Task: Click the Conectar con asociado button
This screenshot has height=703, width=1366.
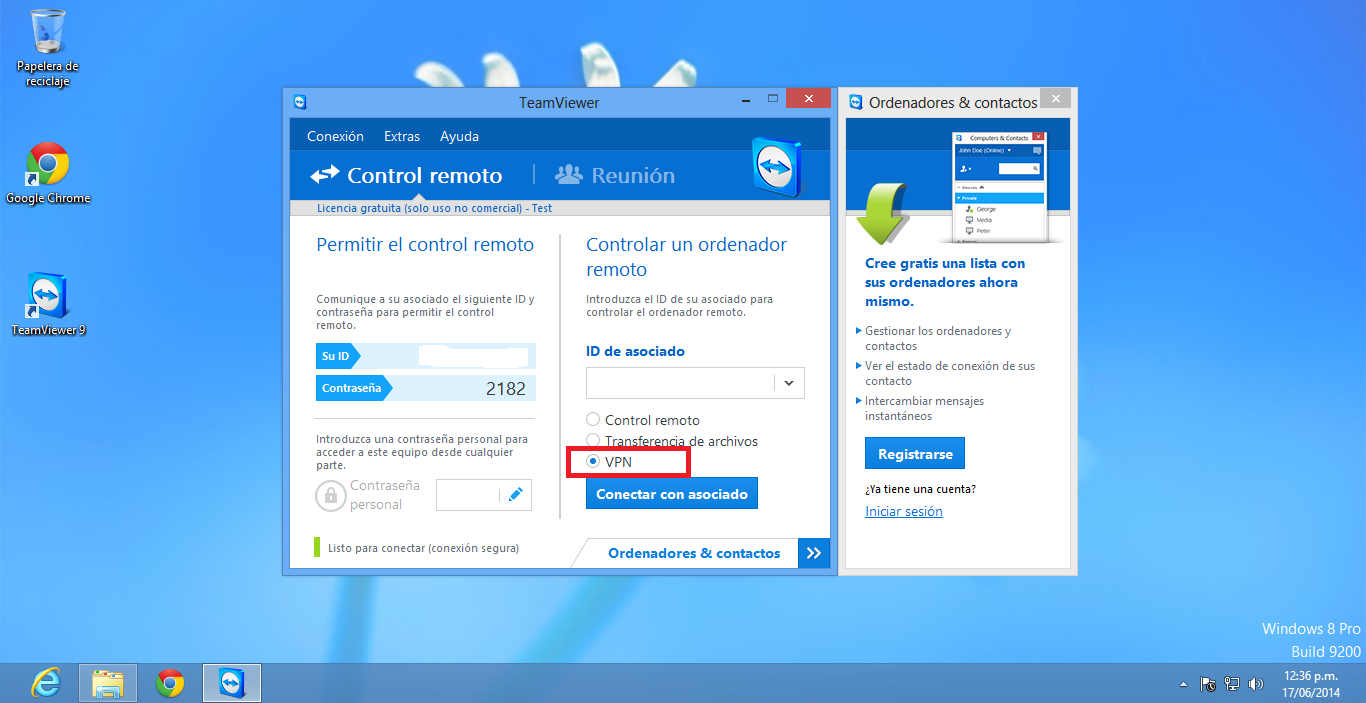Action: 672,494
